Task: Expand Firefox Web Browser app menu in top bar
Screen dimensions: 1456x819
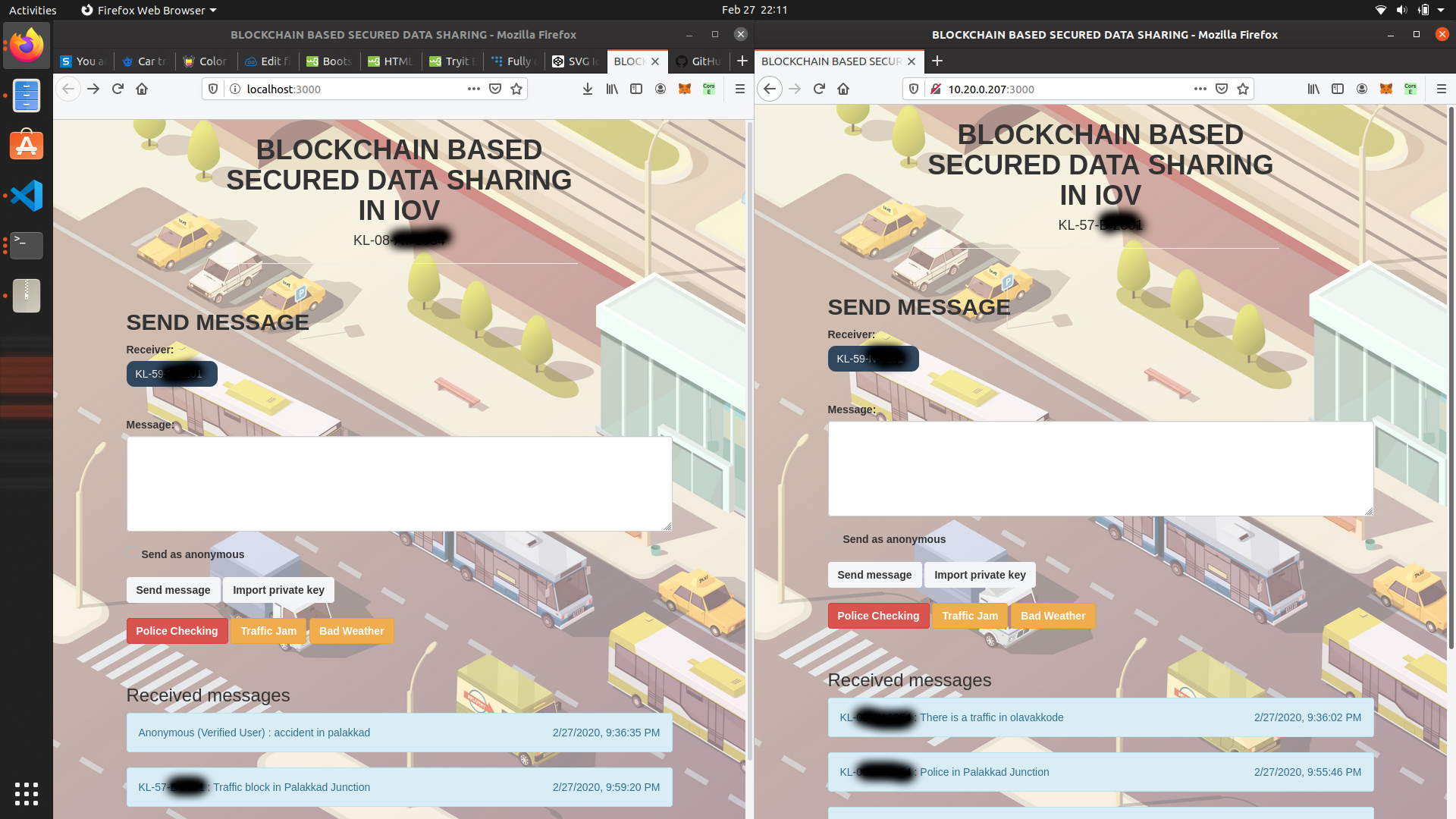Action: point(149,10)
